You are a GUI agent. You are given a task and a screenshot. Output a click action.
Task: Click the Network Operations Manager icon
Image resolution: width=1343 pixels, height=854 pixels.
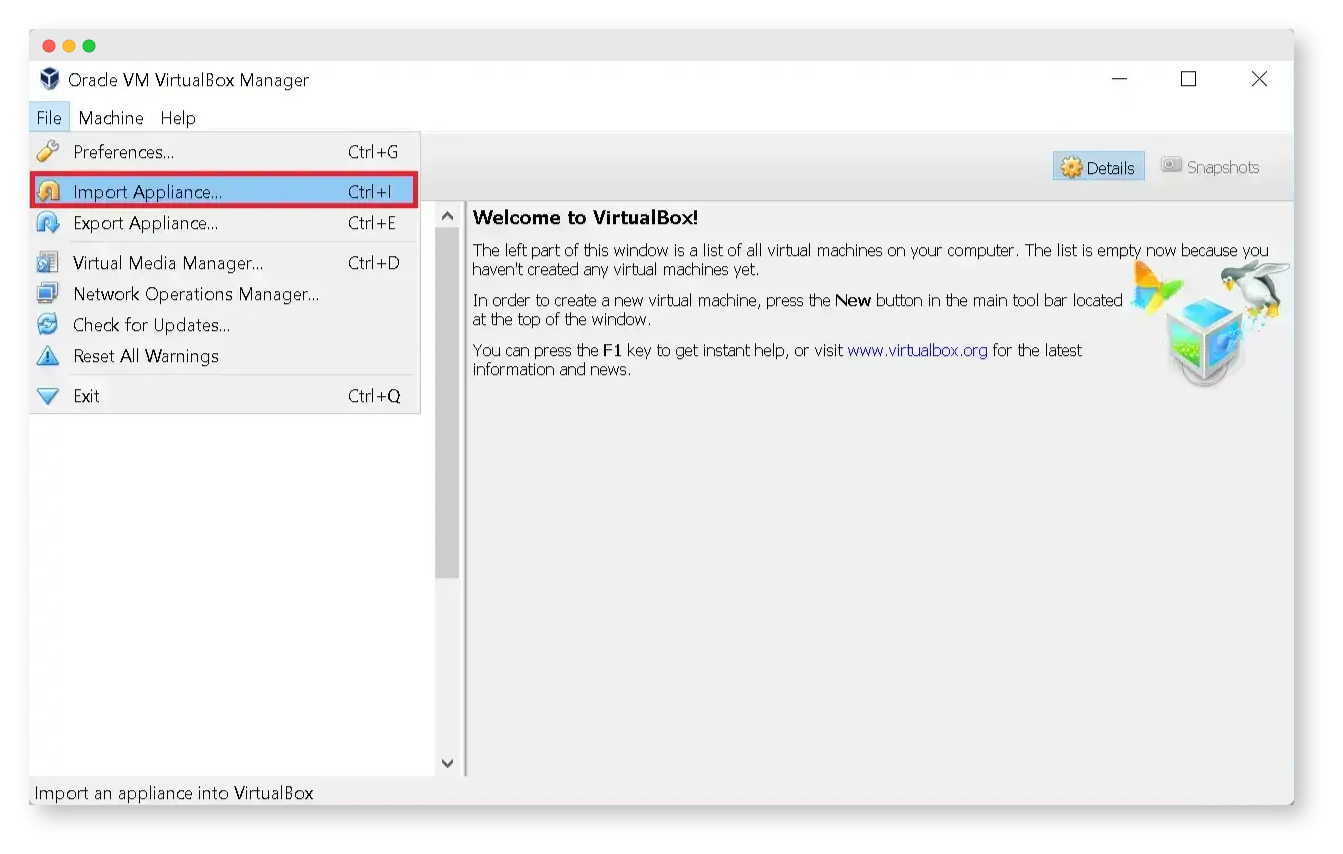[x=48, y=294]
